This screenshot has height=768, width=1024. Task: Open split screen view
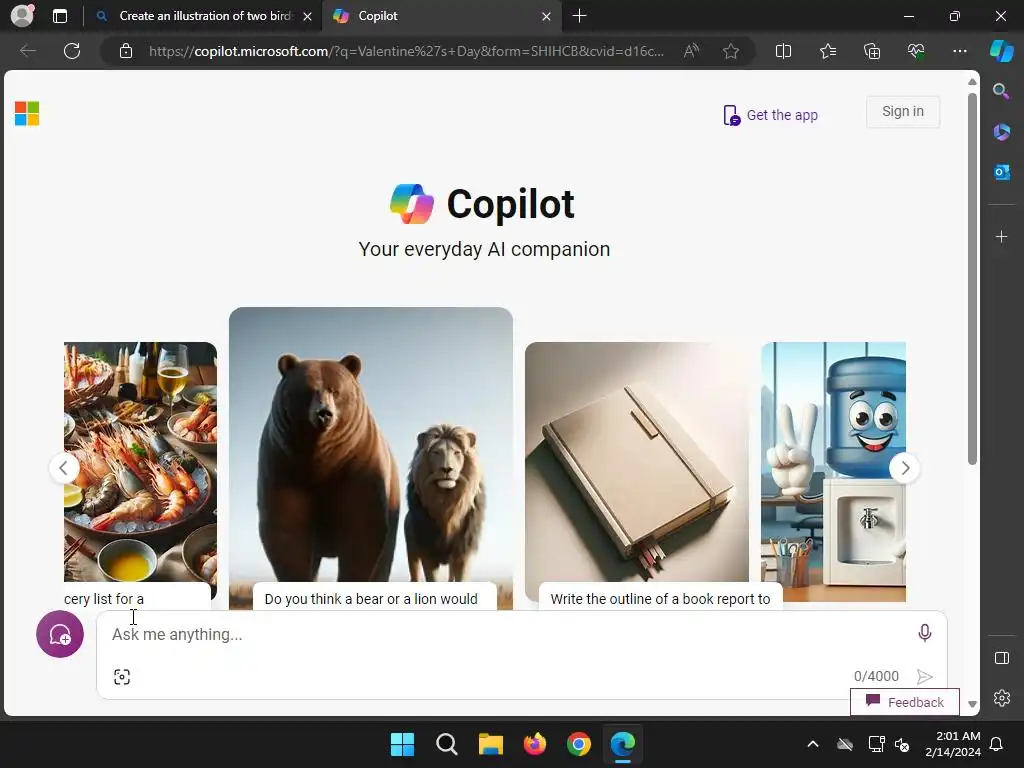click(783, 51)
